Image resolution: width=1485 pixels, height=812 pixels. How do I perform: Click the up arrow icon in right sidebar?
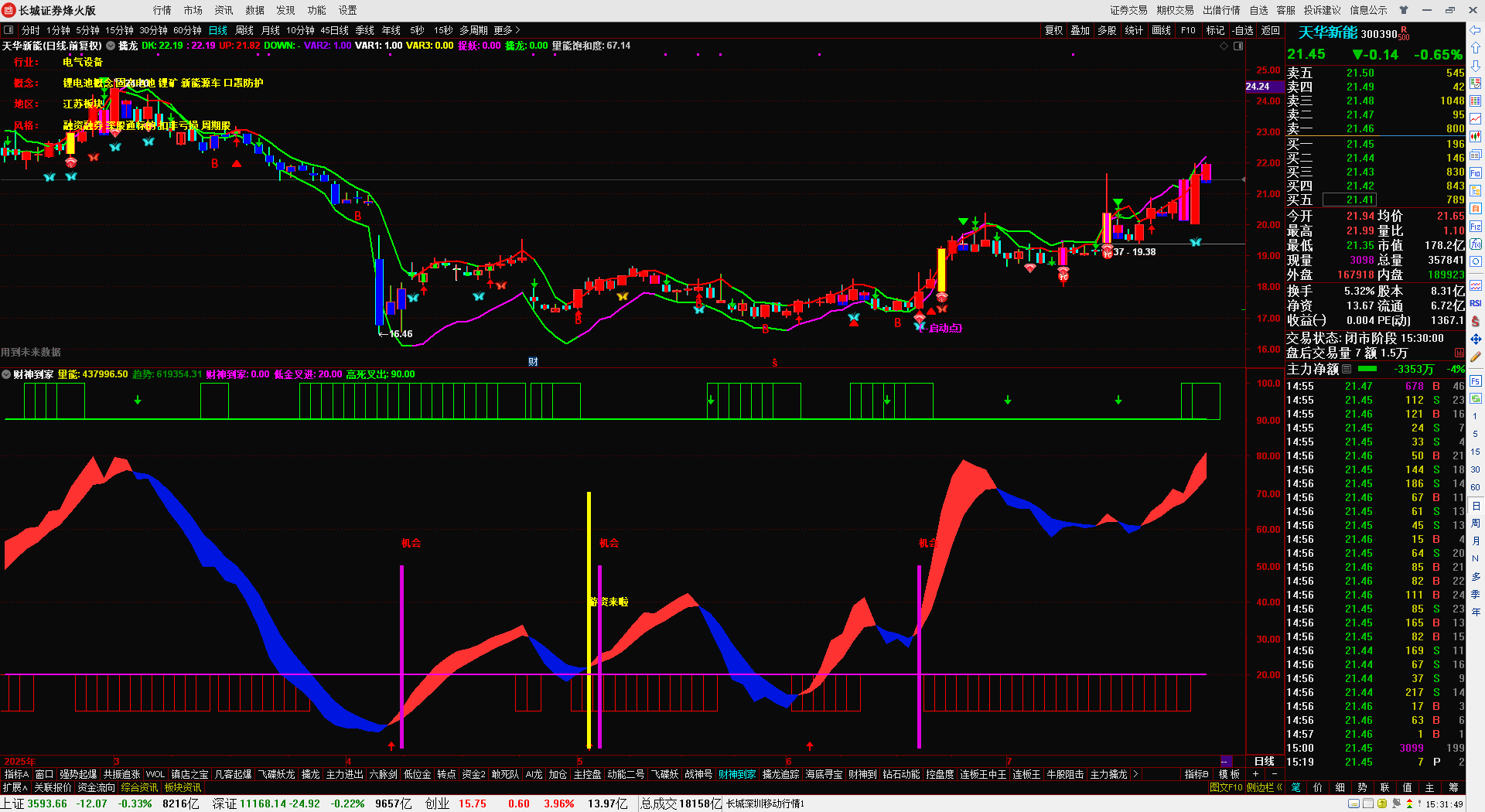pyautogui.click(x=1476, y=48)
